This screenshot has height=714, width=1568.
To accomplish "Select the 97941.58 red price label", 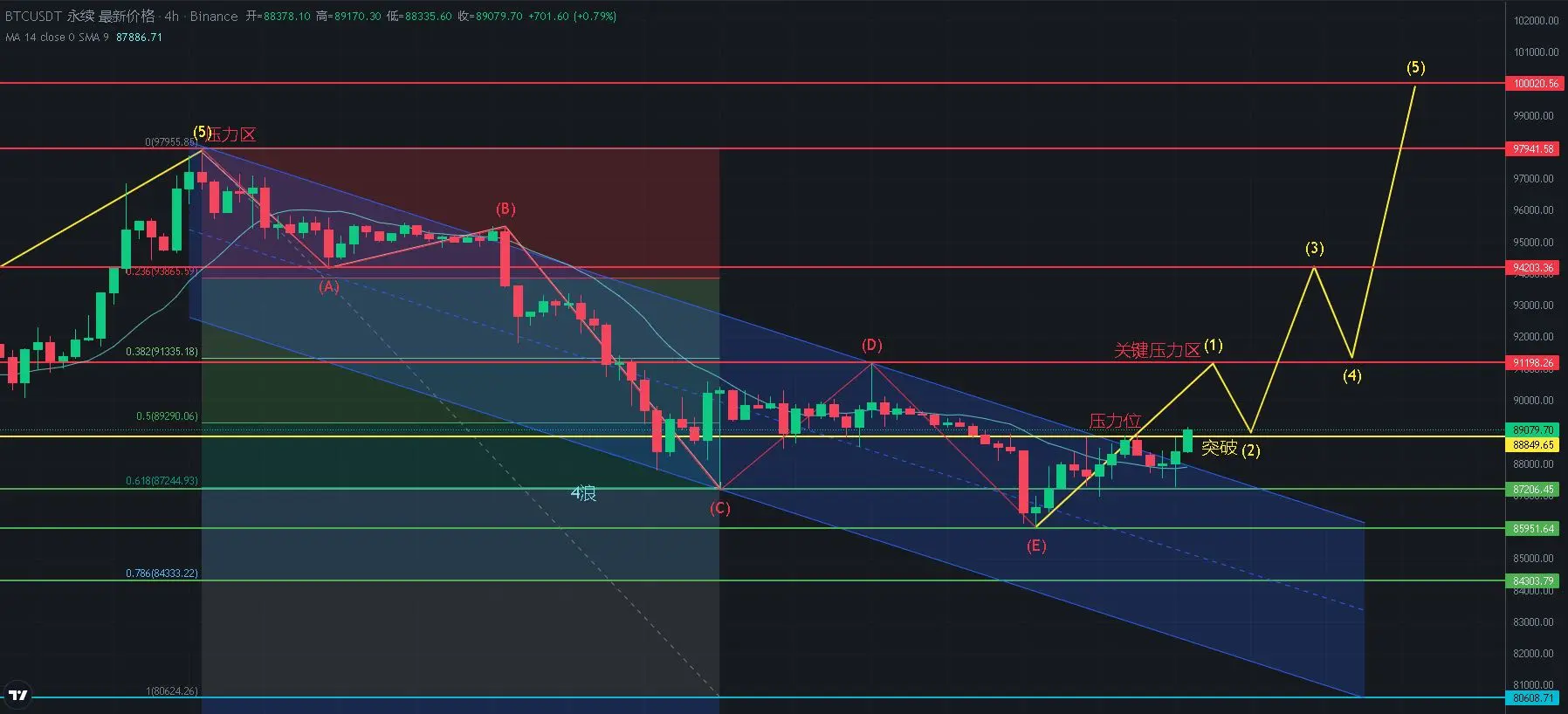I will coord(1533,149).
